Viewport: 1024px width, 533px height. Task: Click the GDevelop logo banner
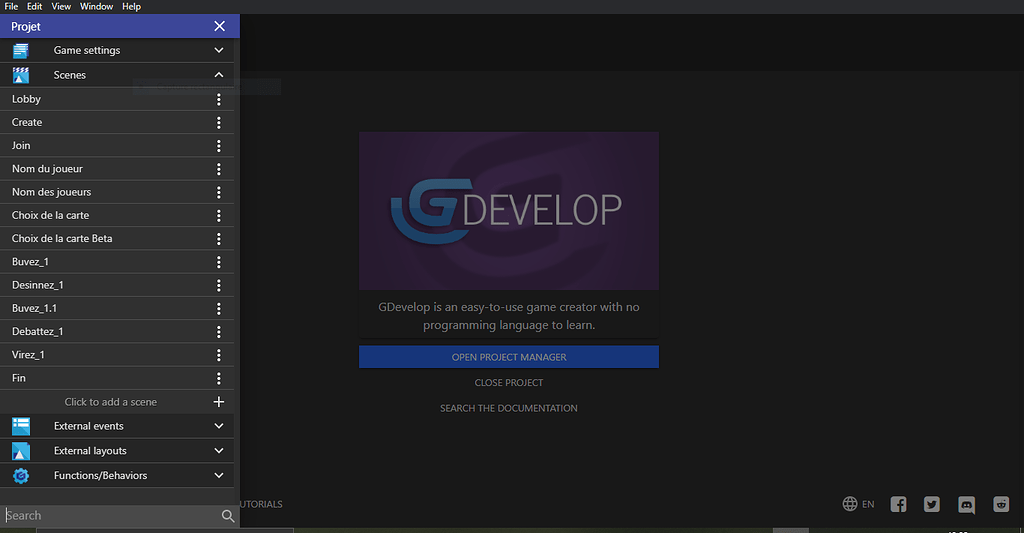[509, 211]
